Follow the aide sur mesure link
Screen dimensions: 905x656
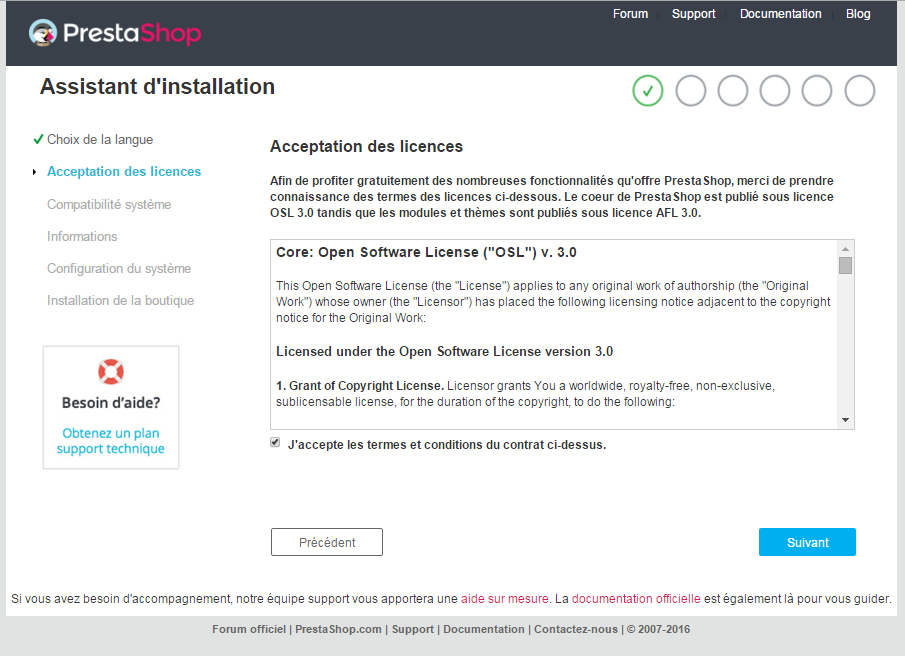[504, 599]
